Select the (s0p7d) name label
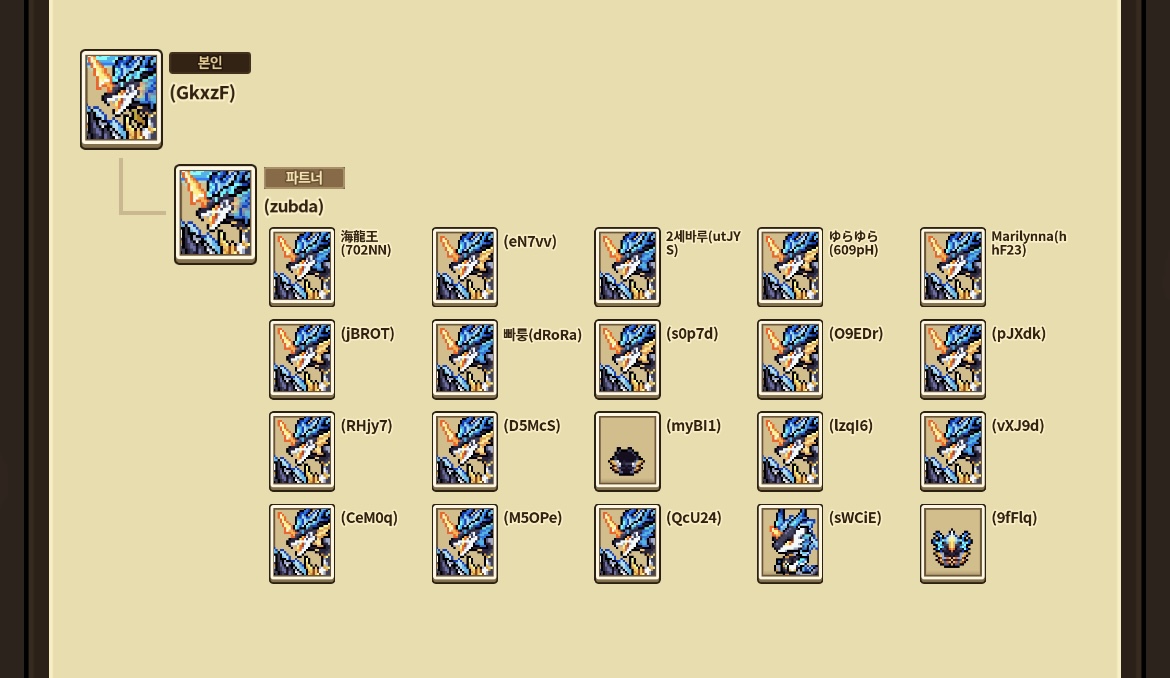Screen dimensions: 1170x678 692,333
